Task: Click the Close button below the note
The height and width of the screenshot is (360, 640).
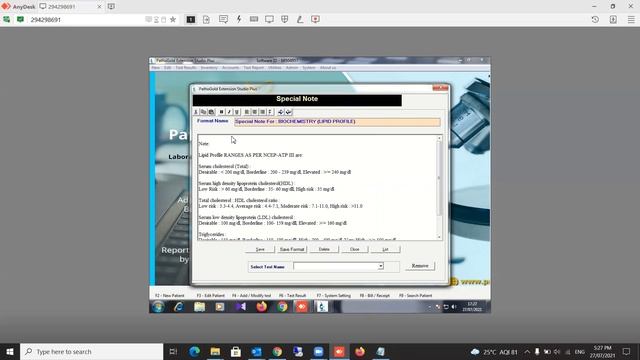Action: 355,249
